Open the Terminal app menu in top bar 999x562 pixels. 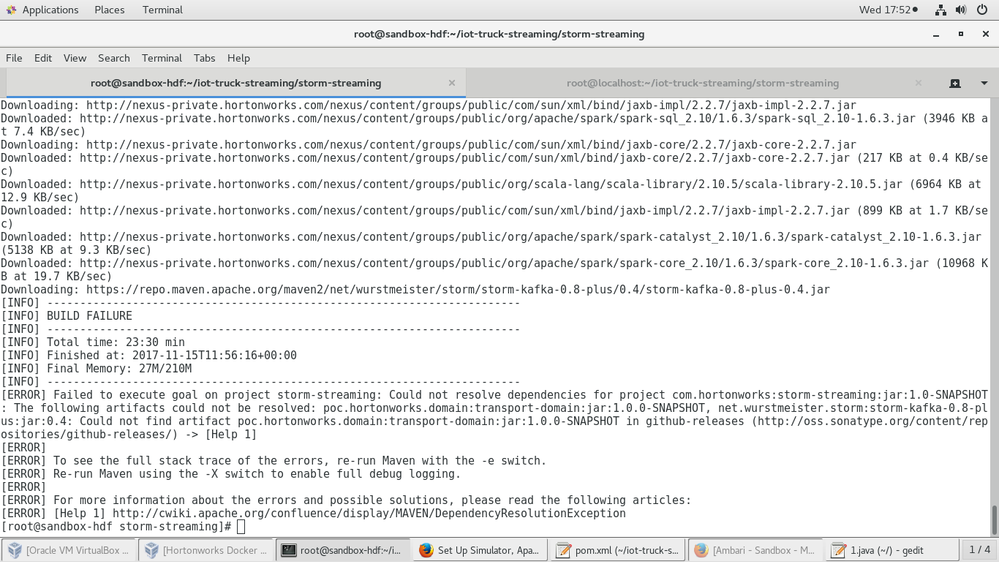[x=162, y=10]
